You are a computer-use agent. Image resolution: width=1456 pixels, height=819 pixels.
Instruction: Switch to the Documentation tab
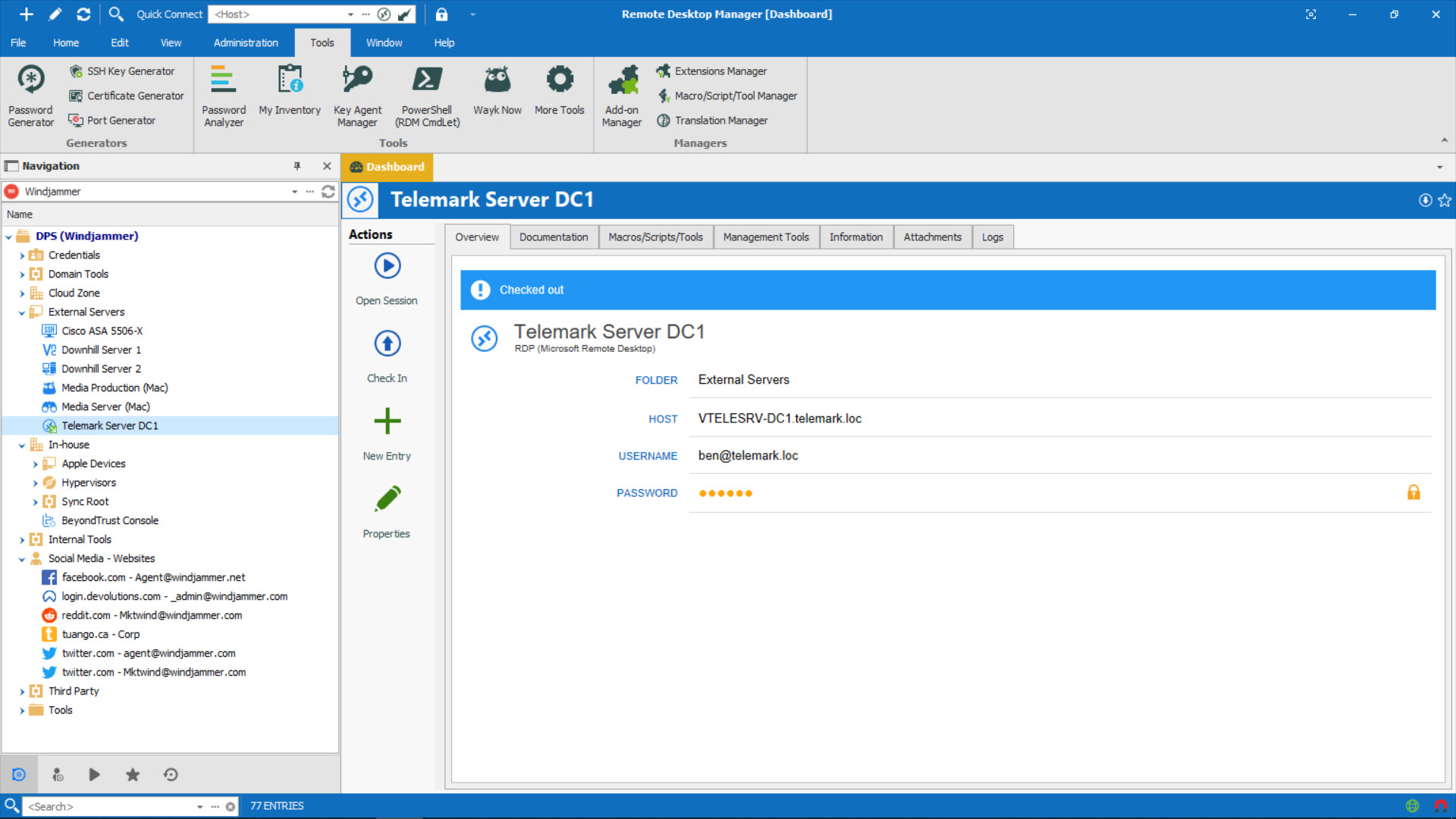point(553,237)
